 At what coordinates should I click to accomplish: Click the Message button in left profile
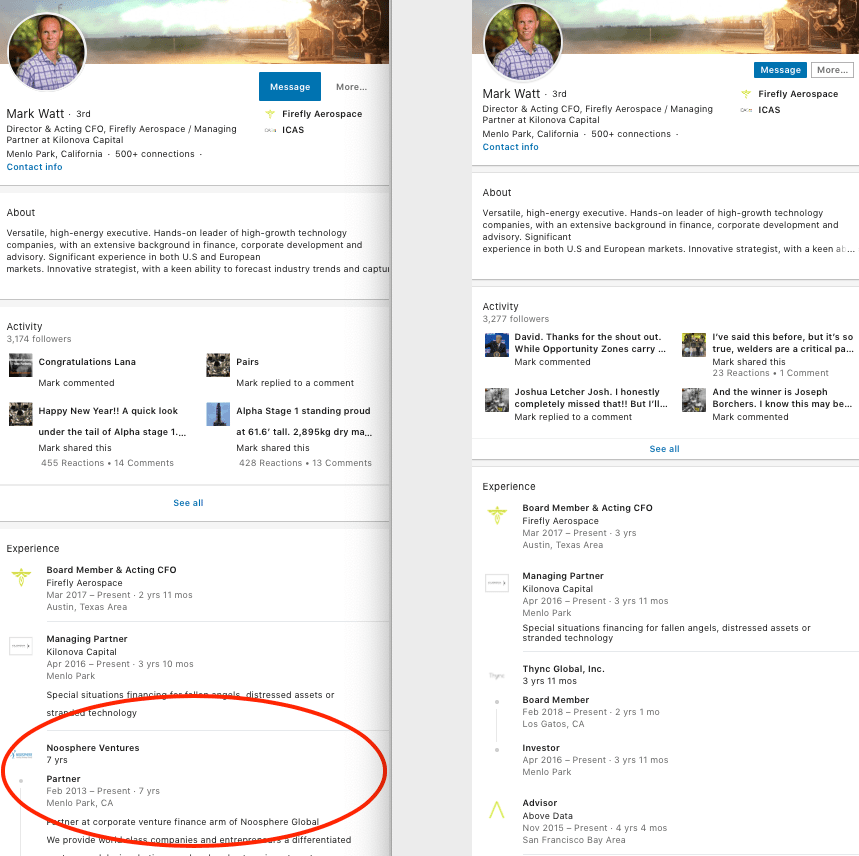tap(290, 87)
